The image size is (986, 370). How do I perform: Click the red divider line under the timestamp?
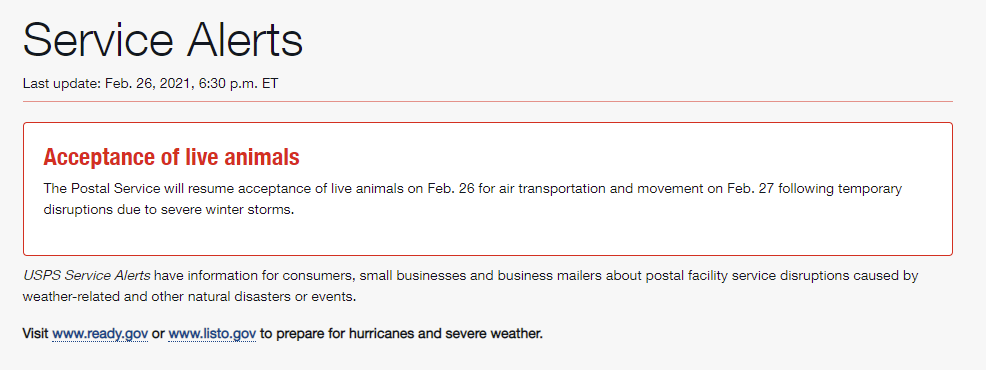pyautogui.click(x=487, y=101)
